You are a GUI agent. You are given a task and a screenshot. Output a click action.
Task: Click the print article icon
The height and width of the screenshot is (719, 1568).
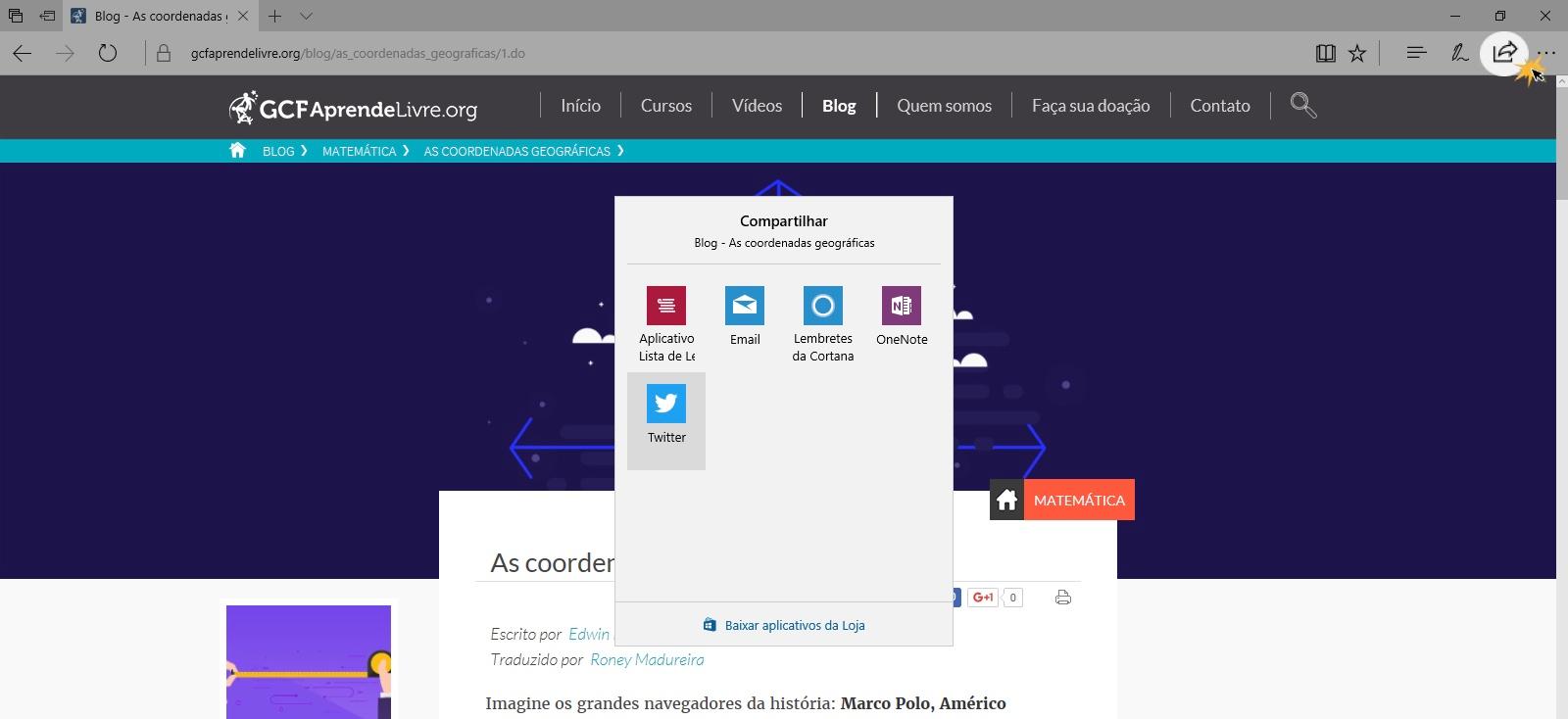(x=1063, y=597)
